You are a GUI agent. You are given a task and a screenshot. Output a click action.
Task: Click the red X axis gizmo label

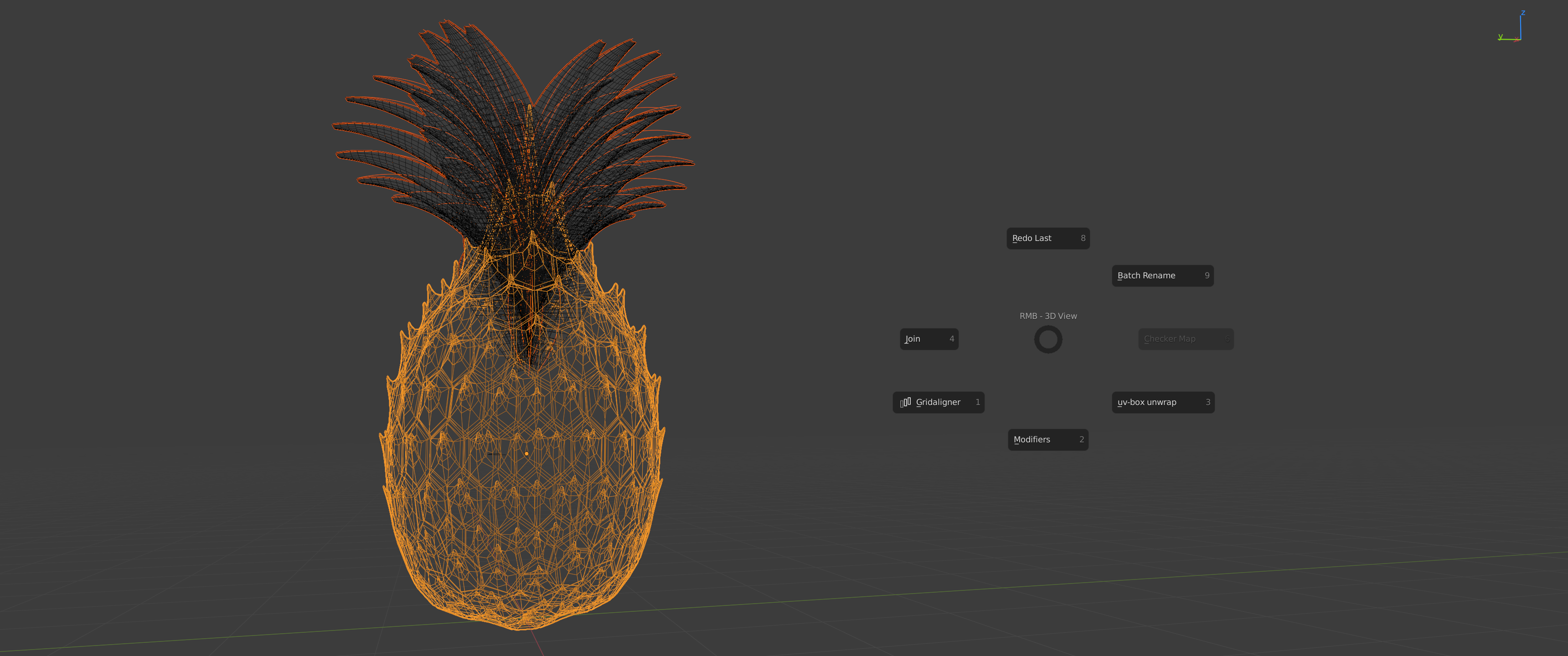coord(1516,40)
